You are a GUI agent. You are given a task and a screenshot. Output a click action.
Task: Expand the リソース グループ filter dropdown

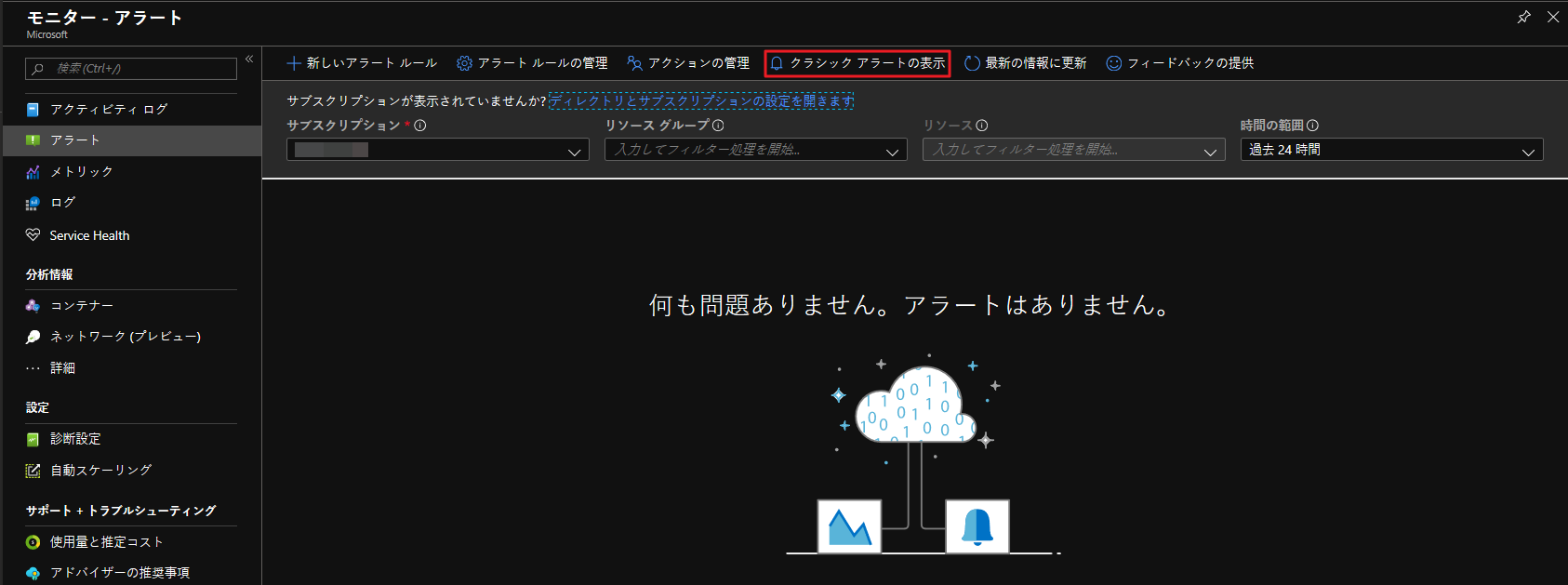755,150
